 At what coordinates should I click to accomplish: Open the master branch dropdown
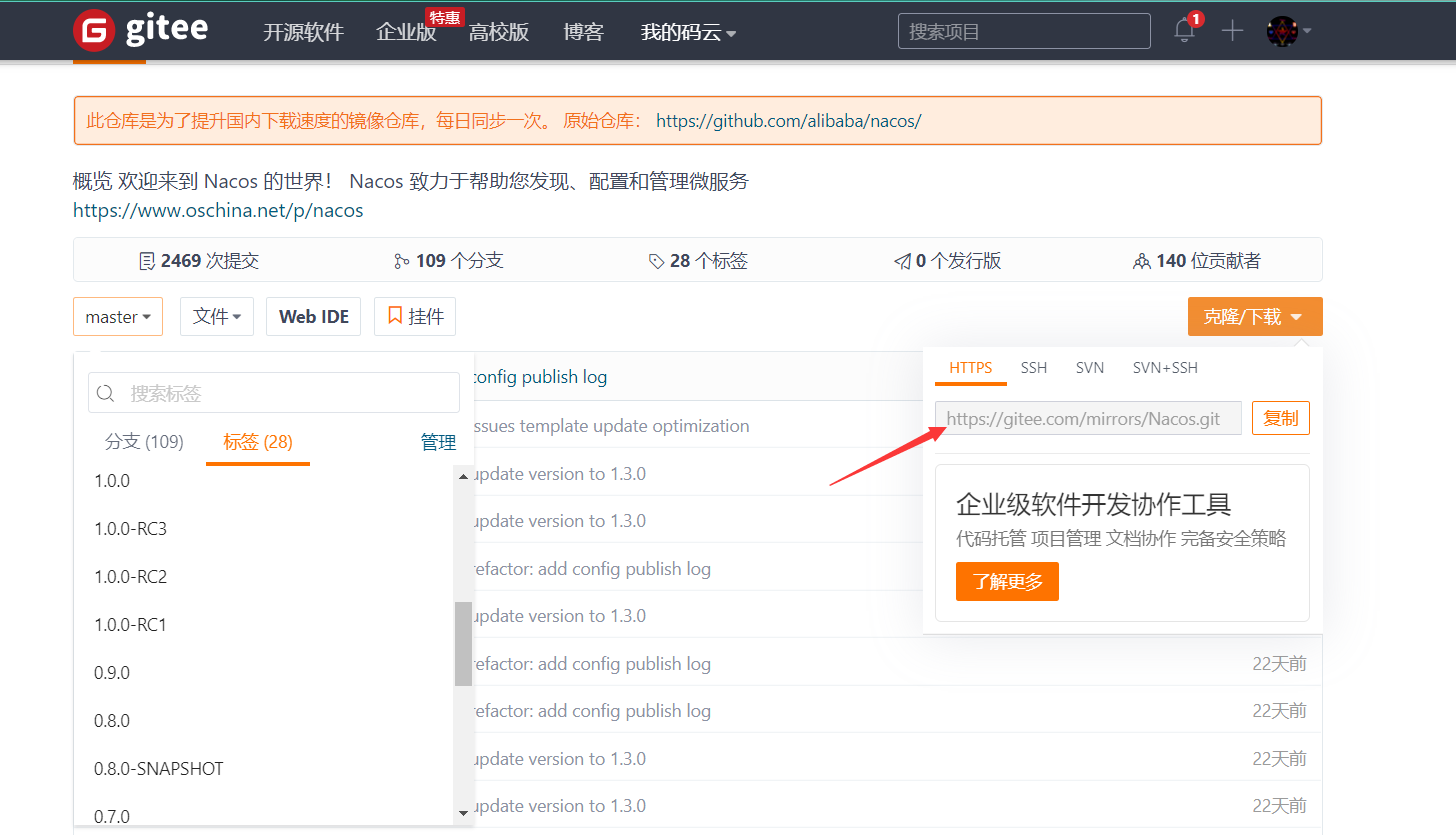117,316
